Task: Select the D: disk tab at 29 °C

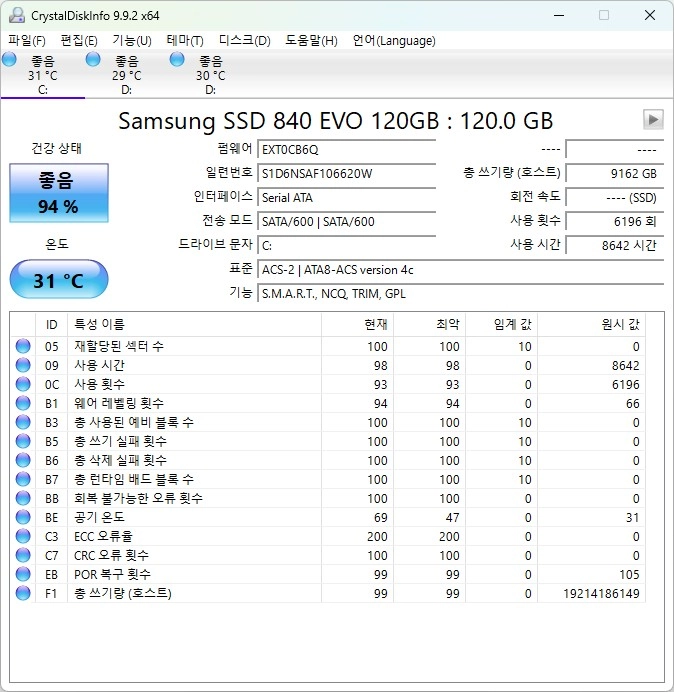Action: (x=126, y=75)
